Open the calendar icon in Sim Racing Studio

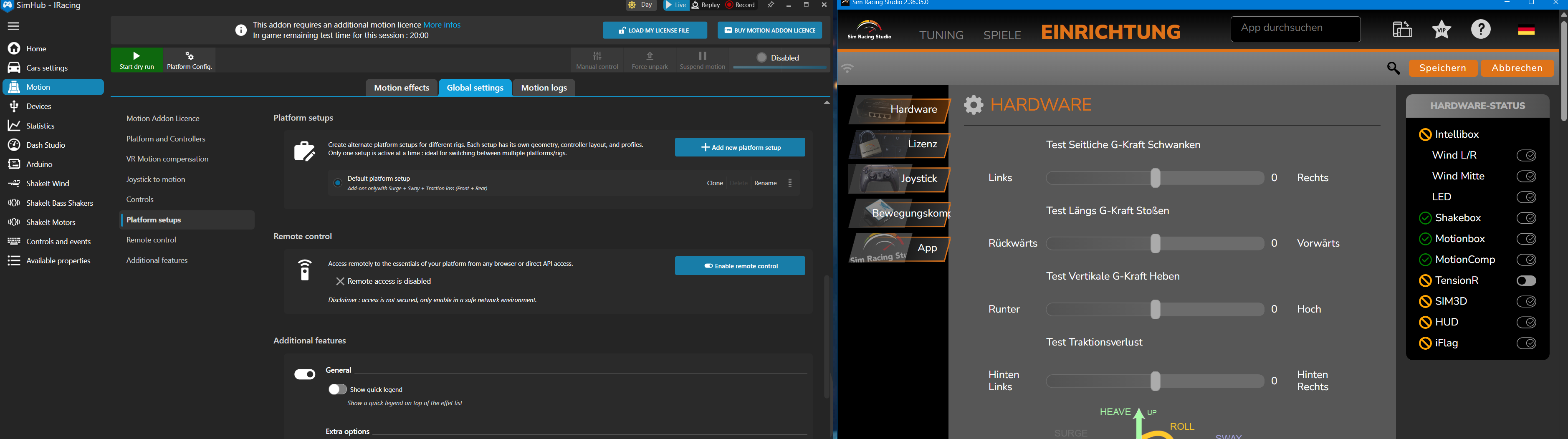[1402, 29]
